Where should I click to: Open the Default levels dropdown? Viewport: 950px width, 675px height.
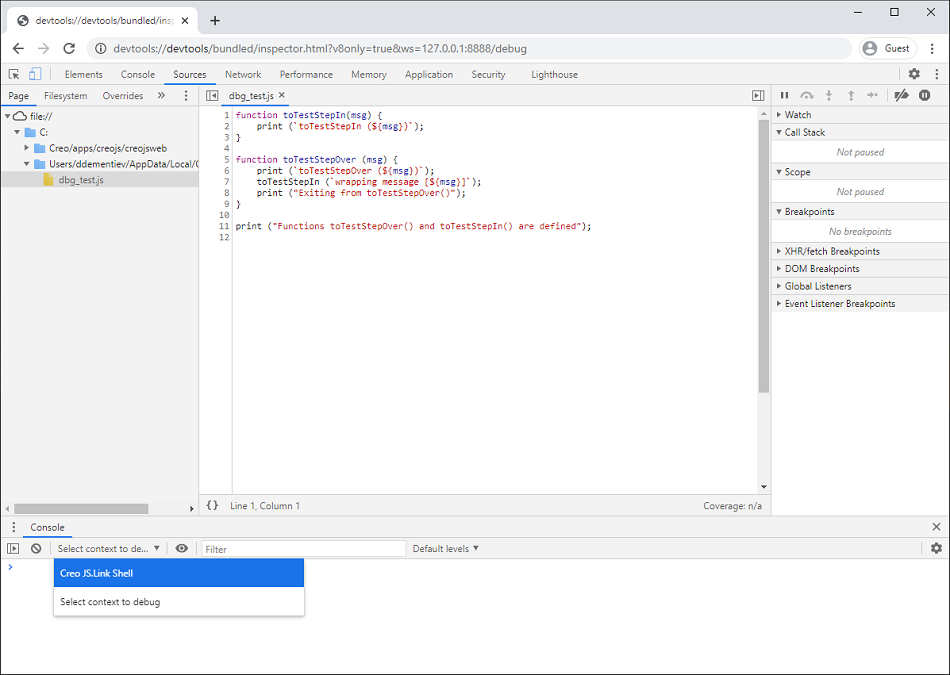click(446, 548)
